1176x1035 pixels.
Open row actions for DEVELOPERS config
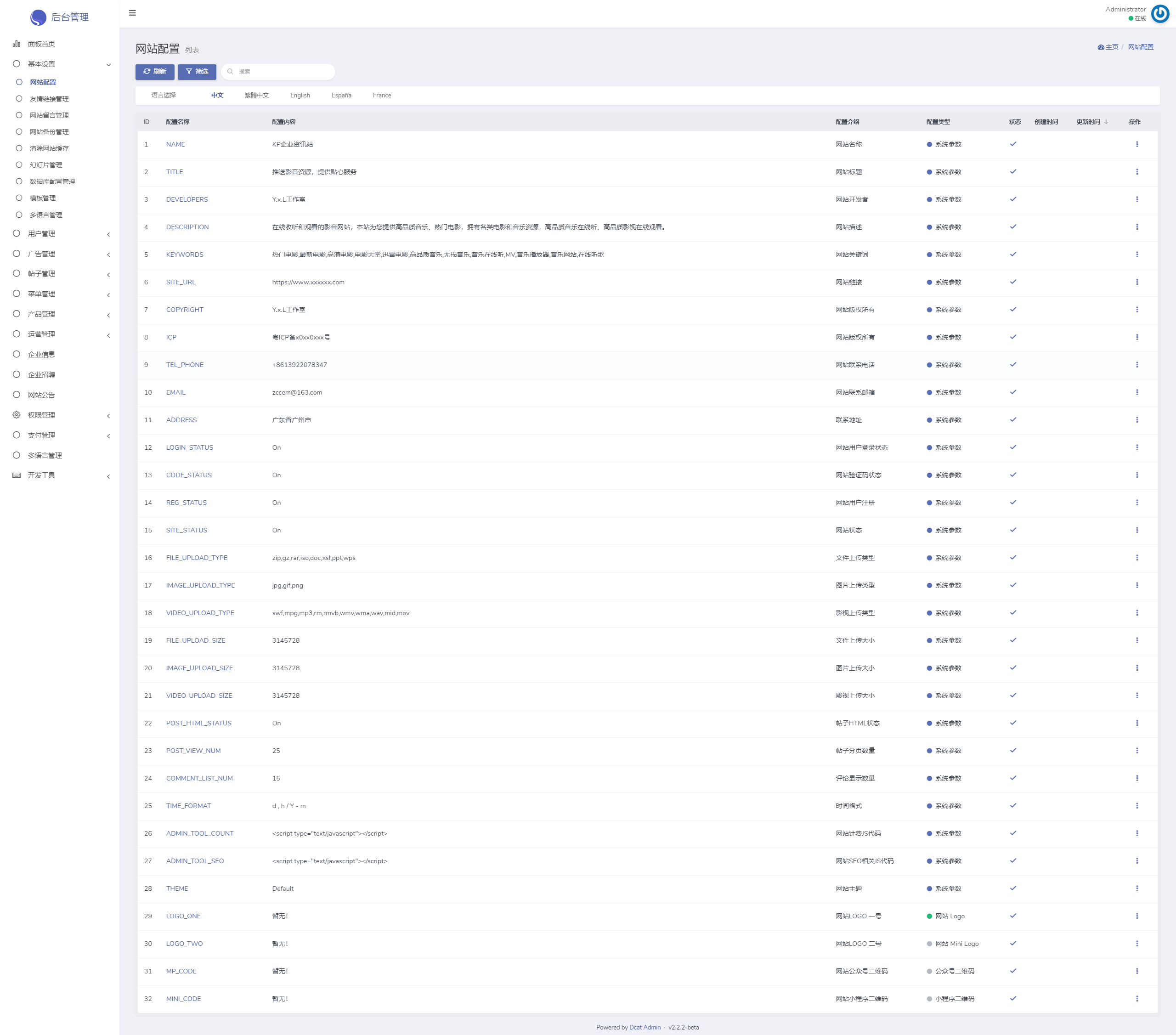[x=1137, y=200]
